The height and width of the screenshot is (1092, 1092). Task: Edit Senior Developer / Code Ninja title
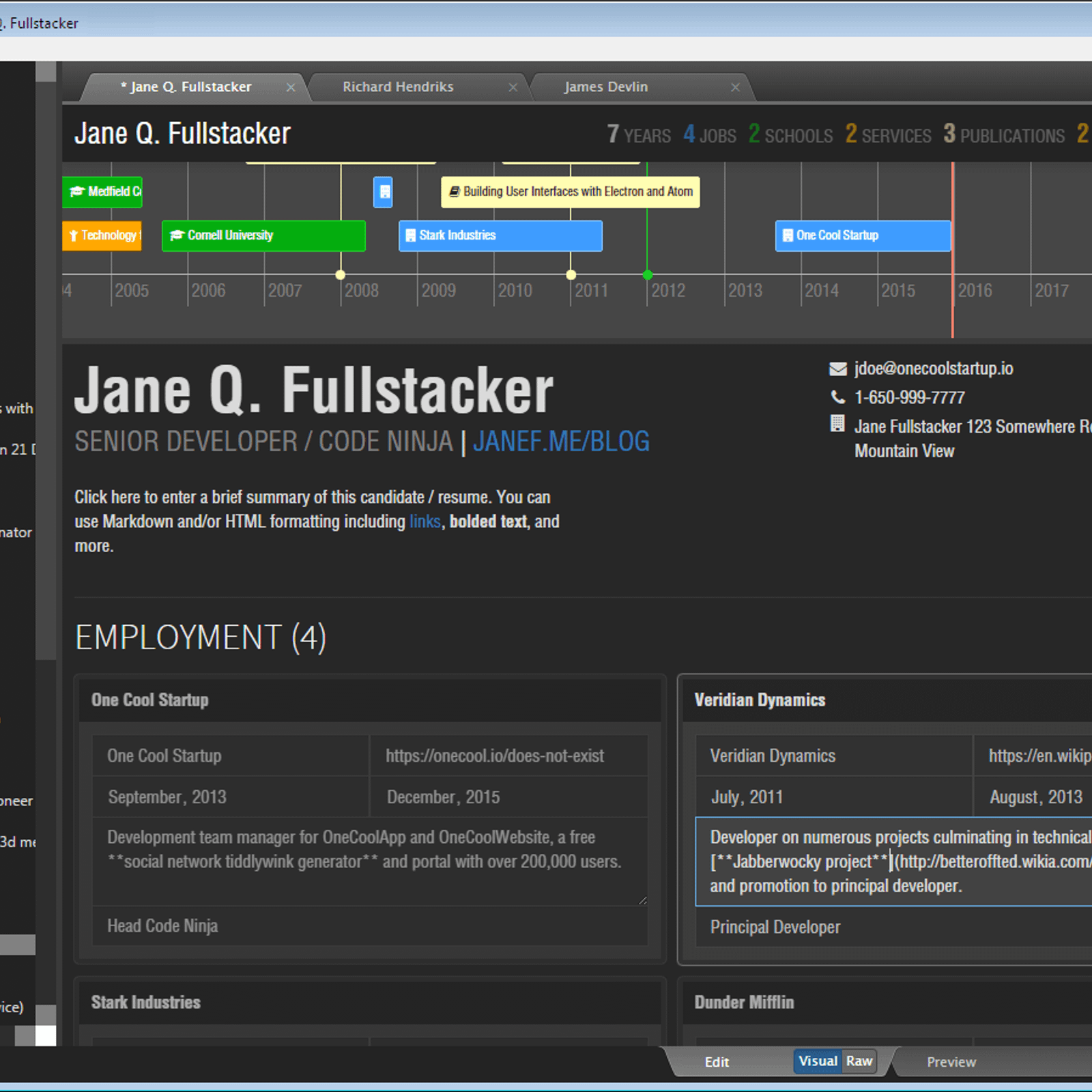[264, 442]
